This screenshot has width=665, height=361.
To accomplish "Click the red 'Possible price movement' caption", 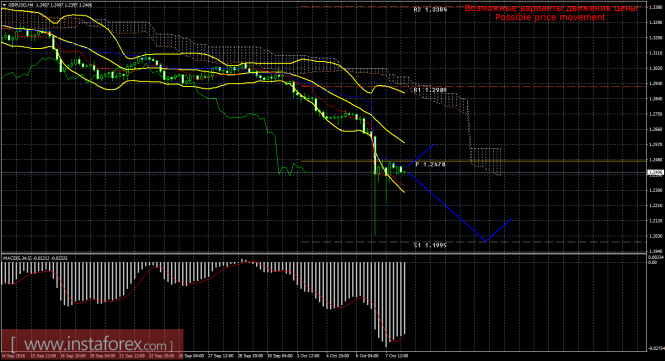I will pyautogui.click(x=550, y=17).
